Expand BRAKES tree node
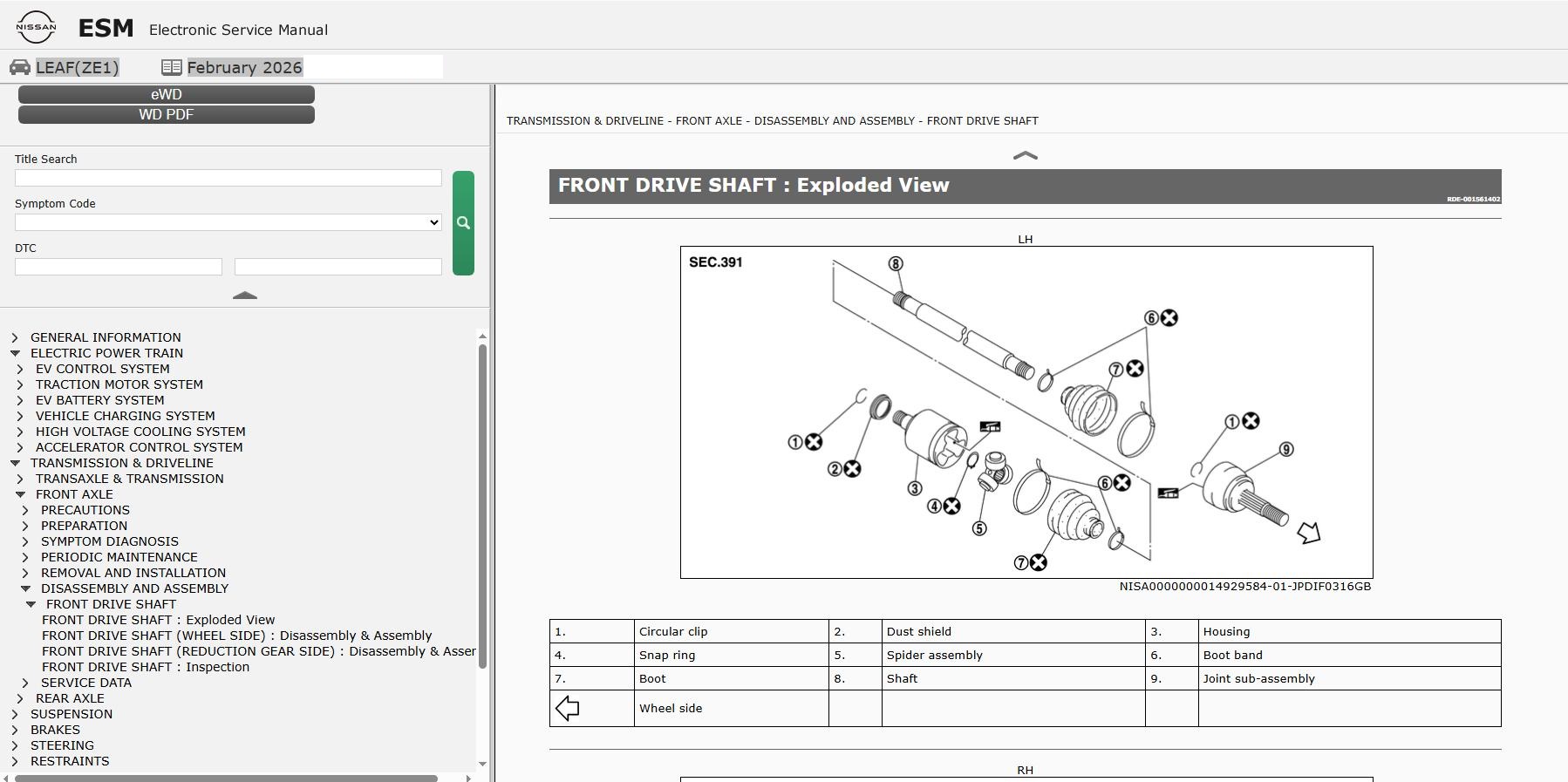 coord(15,730)
